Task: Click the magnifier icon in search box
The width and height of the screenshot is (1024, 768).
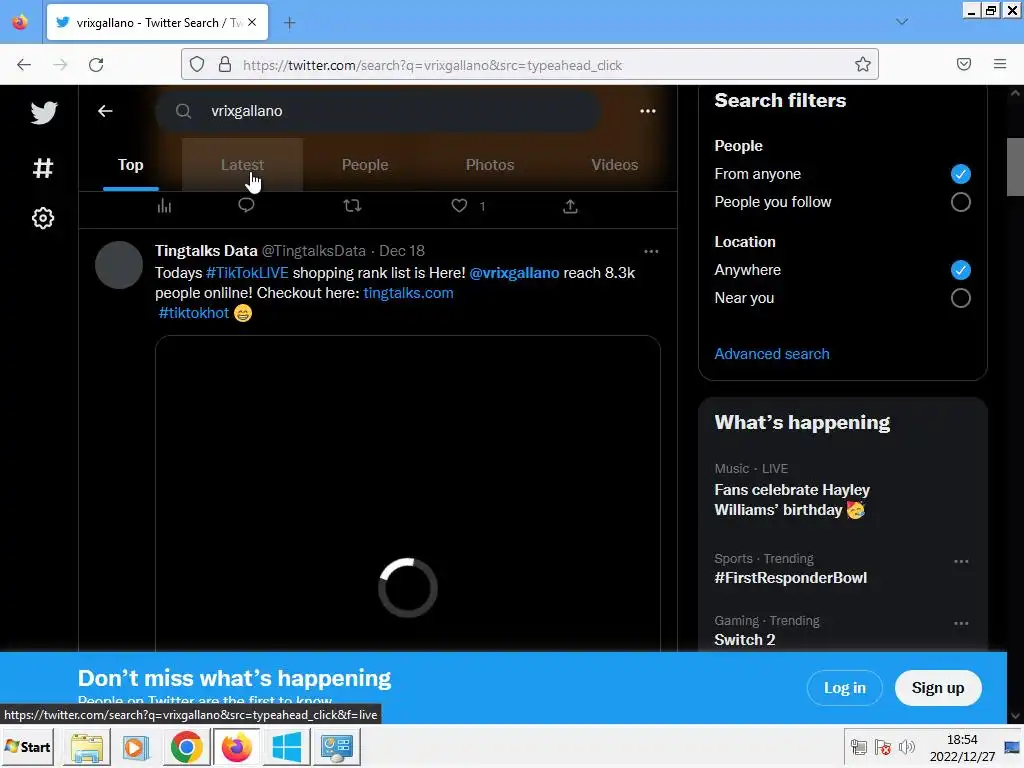Action: (184, 111)
